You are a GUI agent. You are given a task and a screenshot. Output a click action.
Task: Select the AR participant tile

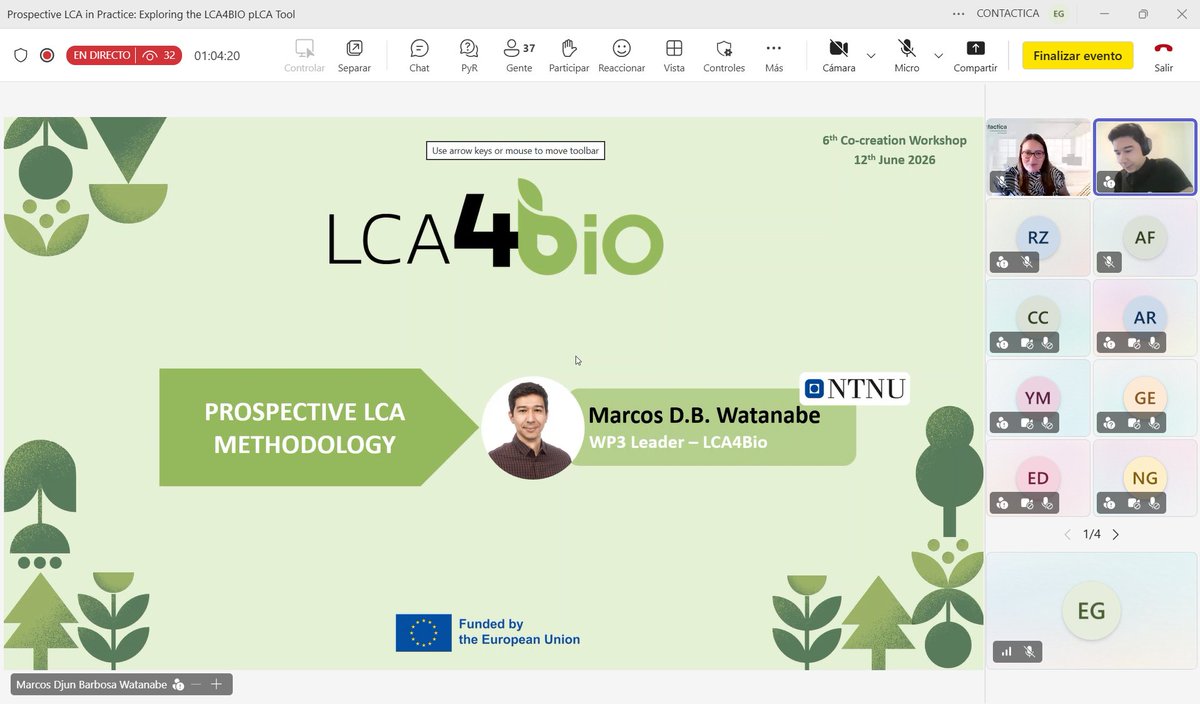point(1145,317)
